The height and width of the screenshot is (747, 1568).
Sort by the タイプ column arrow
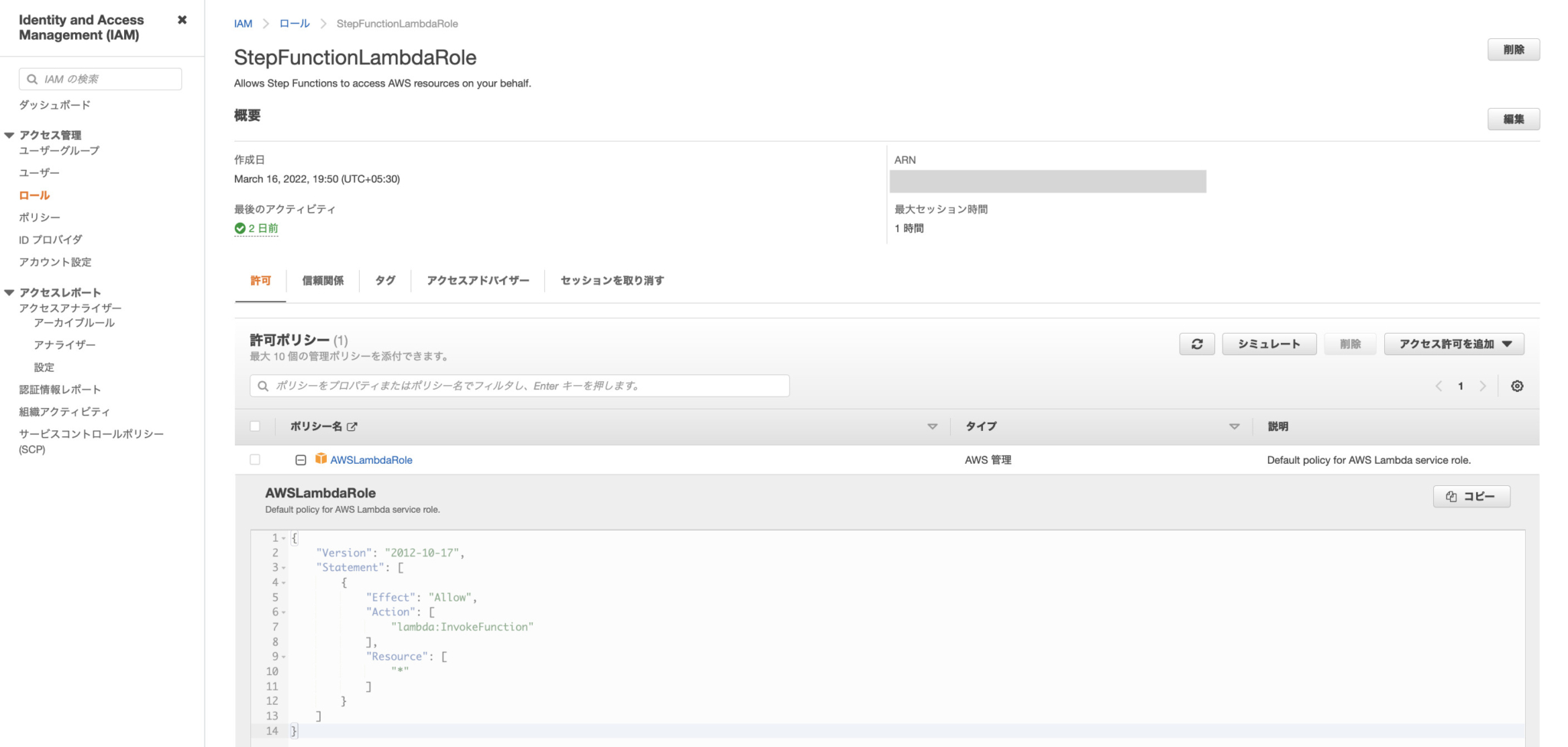coord(1234,426)
